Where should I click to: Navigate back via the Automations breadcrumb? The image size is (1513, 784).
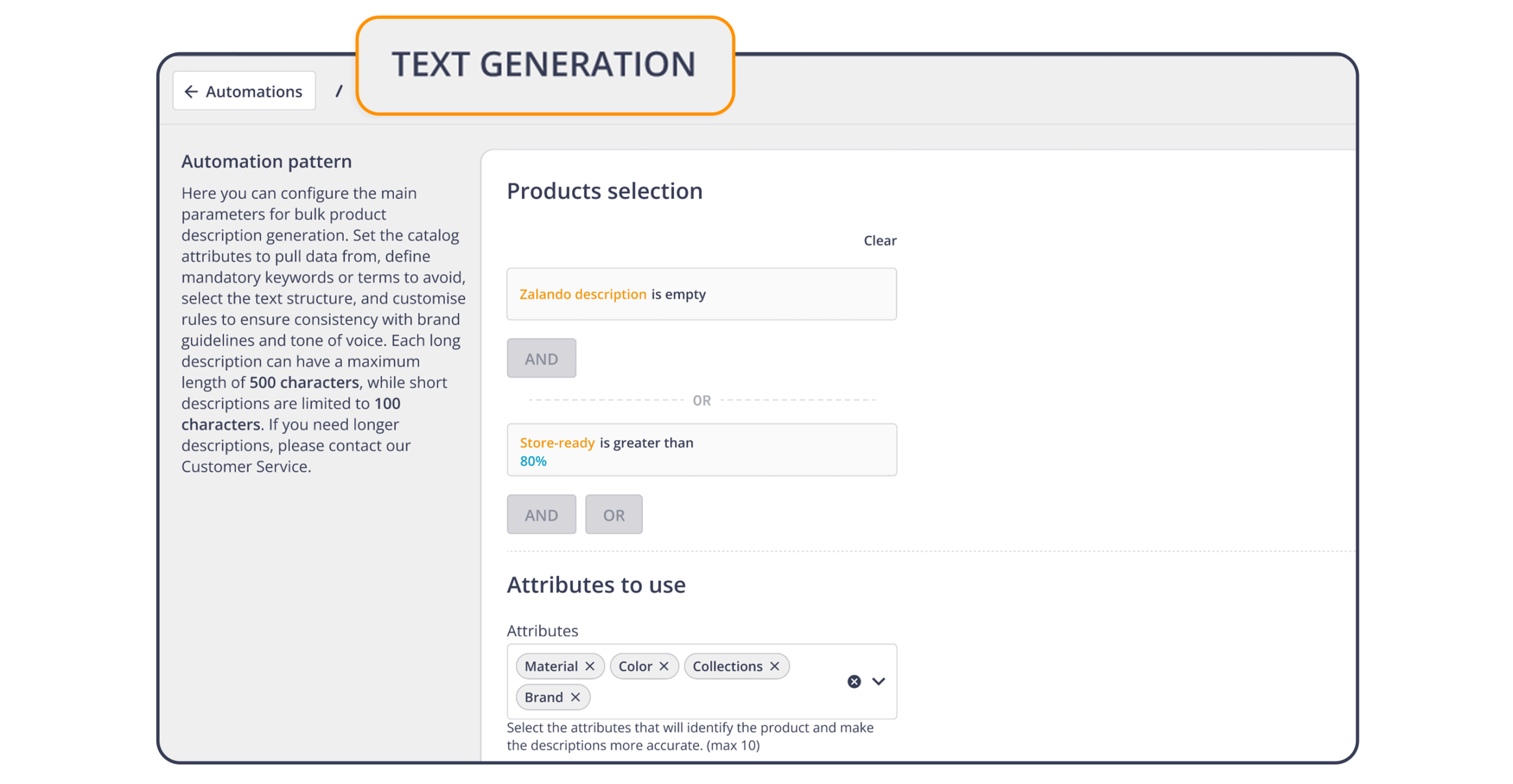(253, 91)
